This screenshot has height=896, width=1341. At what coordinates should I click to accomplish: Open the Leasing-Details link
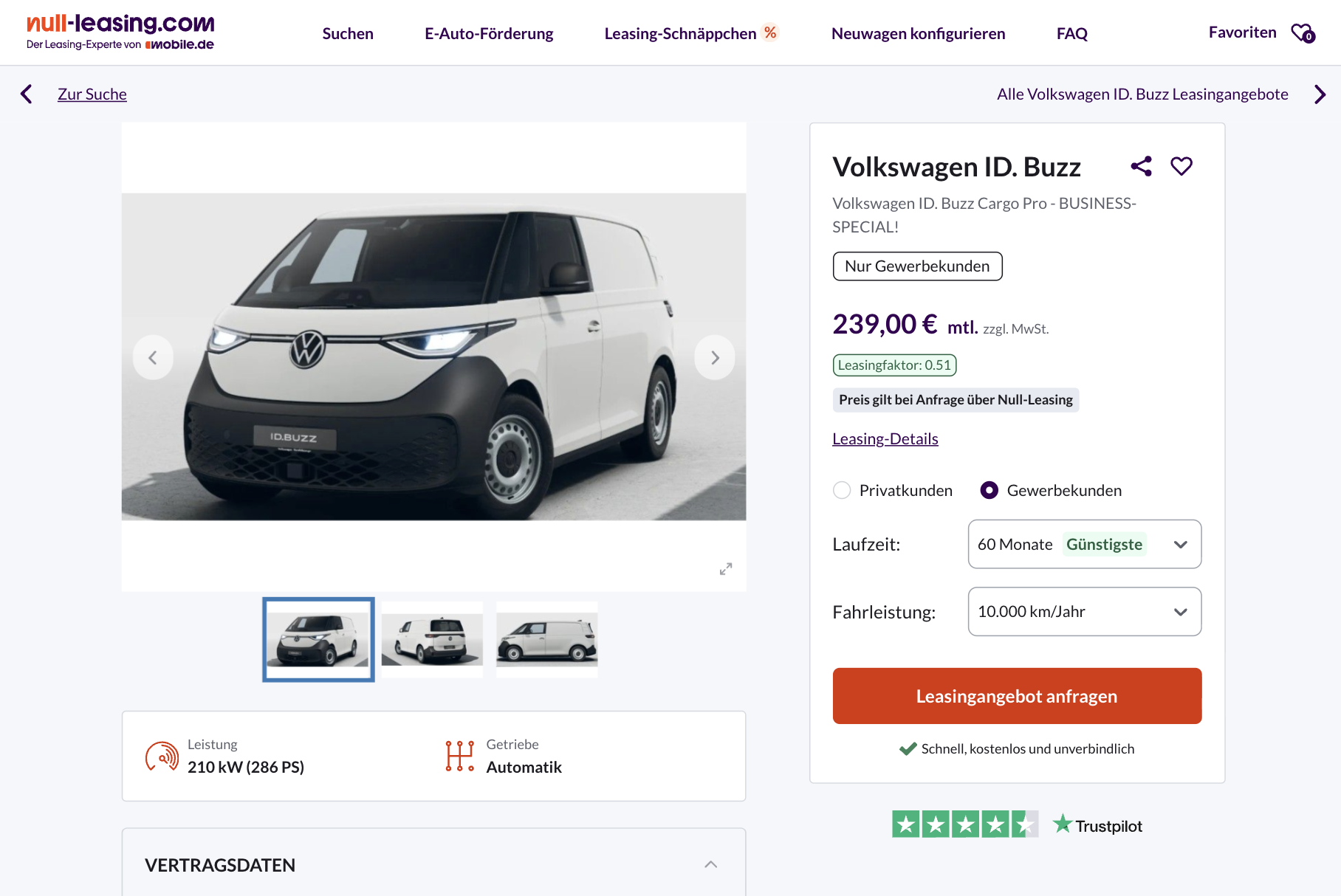(x=885, y=439)
